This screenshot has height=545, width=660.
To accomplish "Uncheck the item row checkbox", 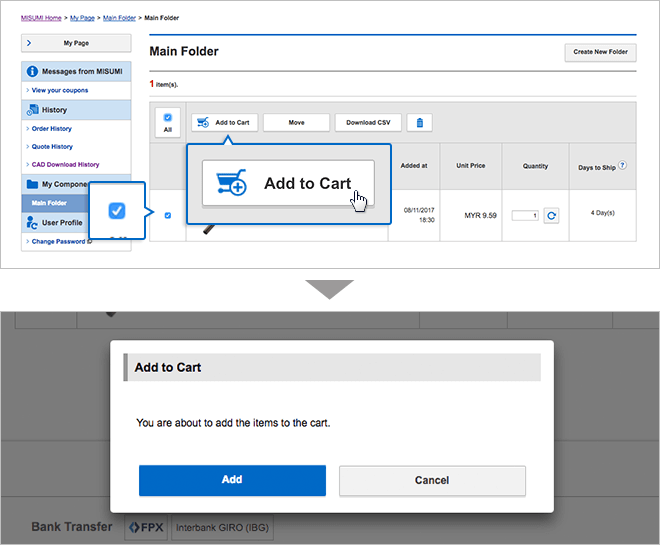I will 167,215.
